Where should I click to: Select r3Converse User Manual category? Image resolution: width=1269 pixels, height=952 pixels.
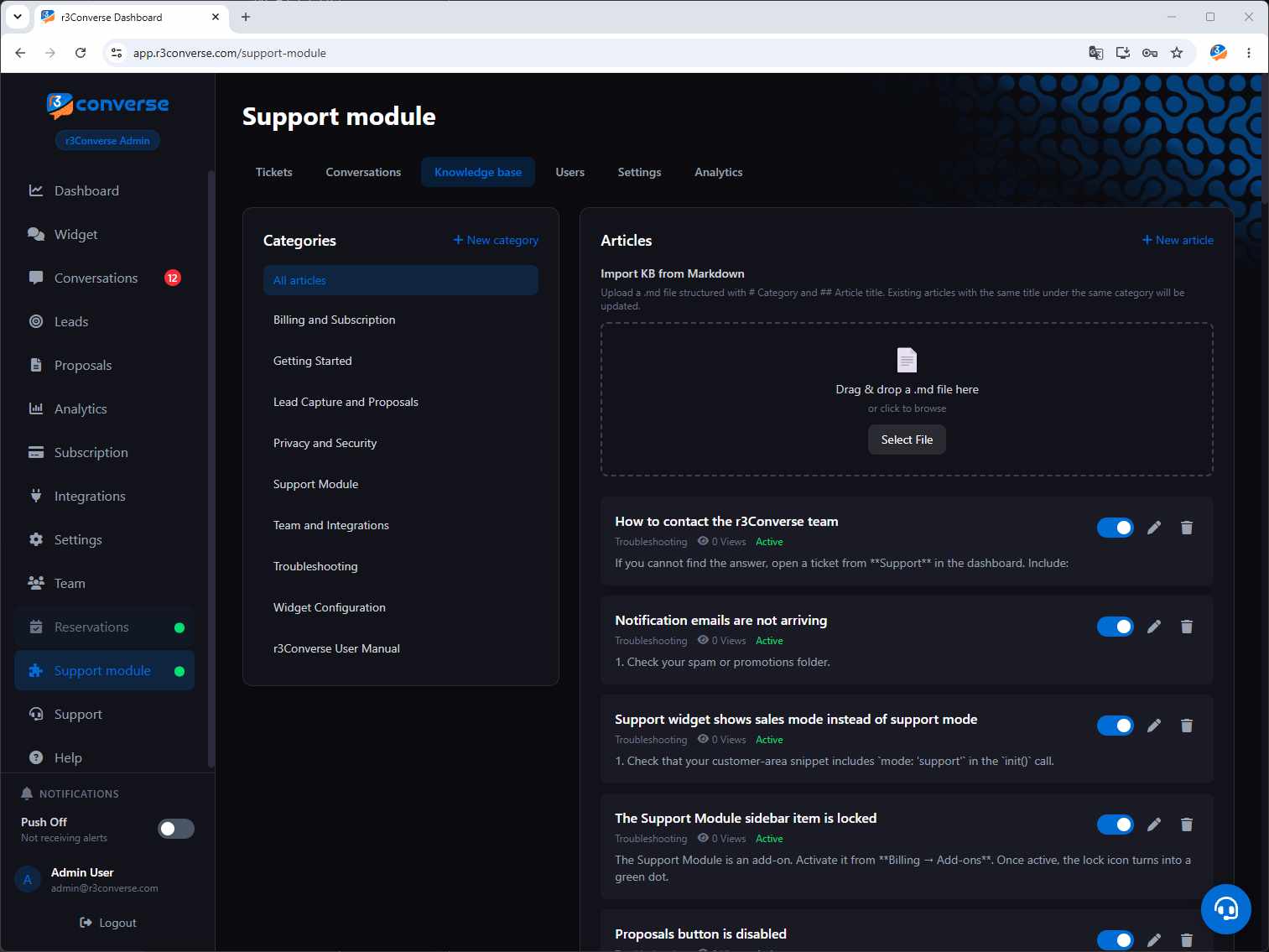401,648
